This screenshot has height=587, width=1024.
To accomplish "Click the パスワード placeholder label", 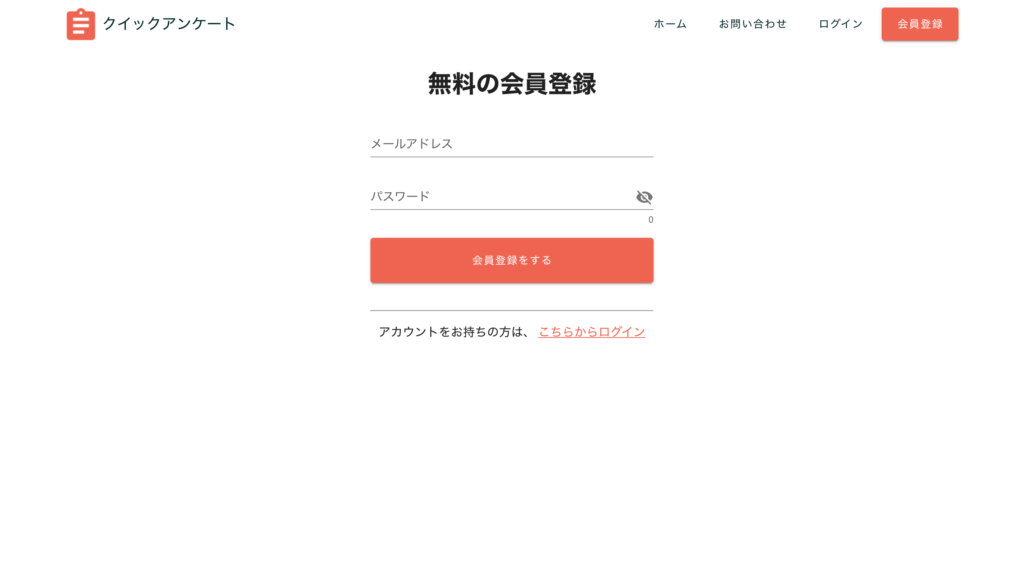I will pyautogui.click(x=400, y=197).
